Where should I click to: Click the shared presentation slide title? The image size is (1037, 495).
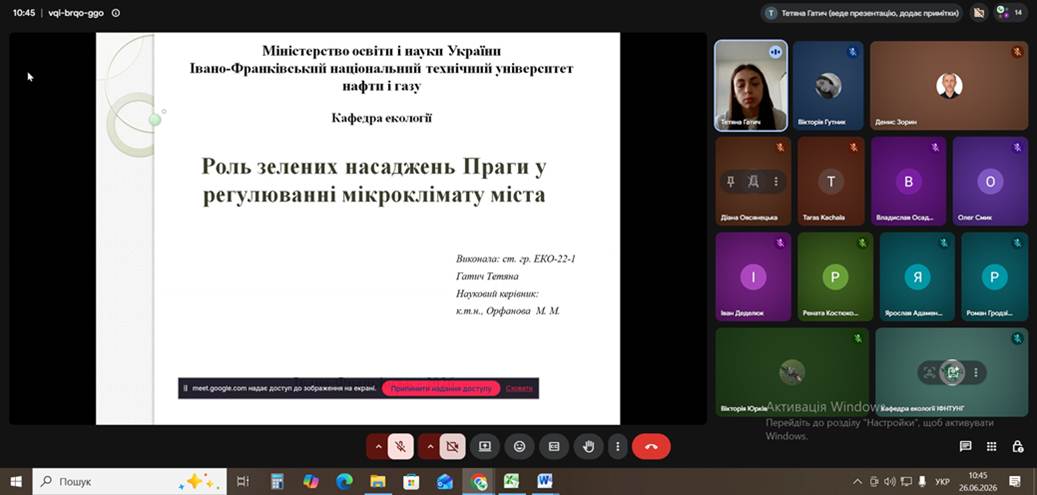coord(374,181)
